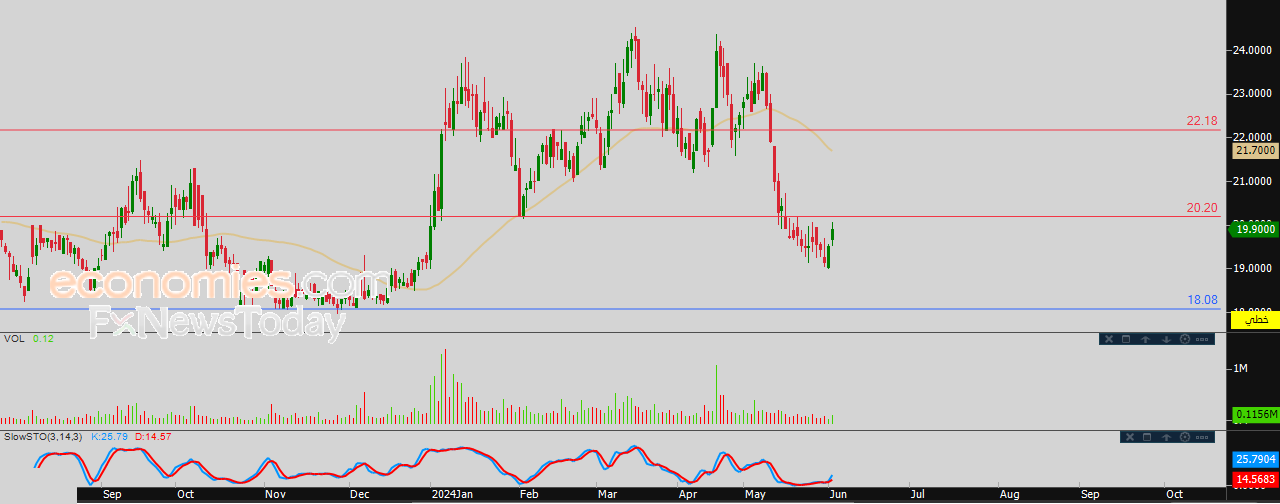Click the May time axis label
The width and height of the screenshot is (1280, 504).
[755, 494]
